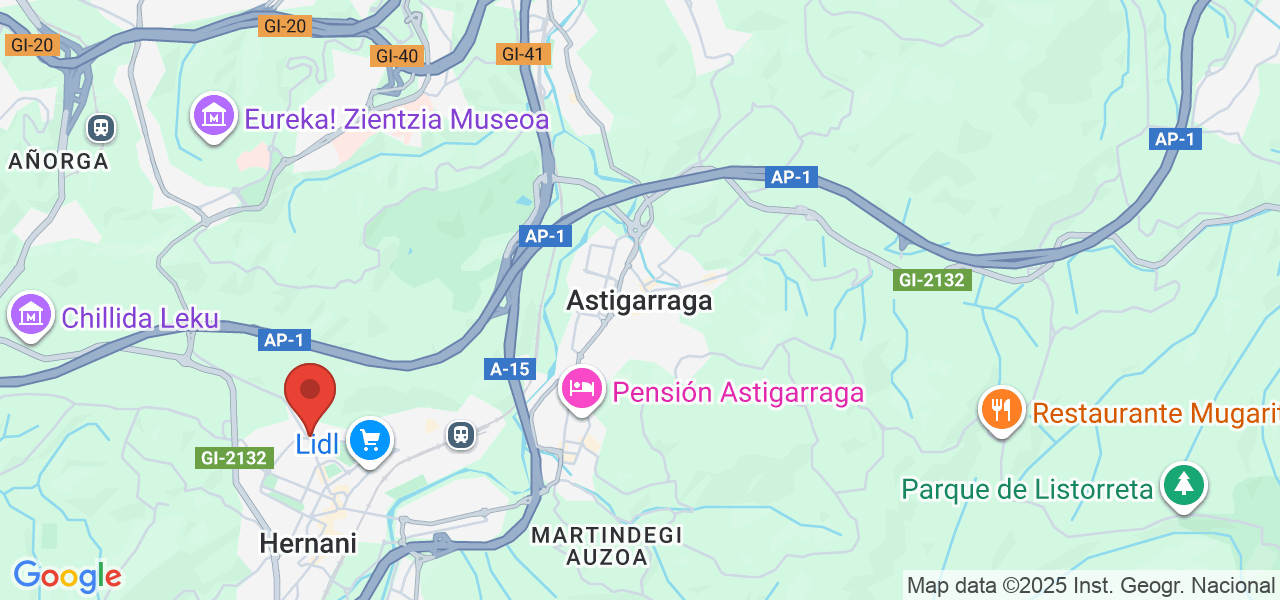The image size is (1280, 600).
Task: Click the Restaurante Mugaritz fork-and-knife icon
Action: 1001,411
